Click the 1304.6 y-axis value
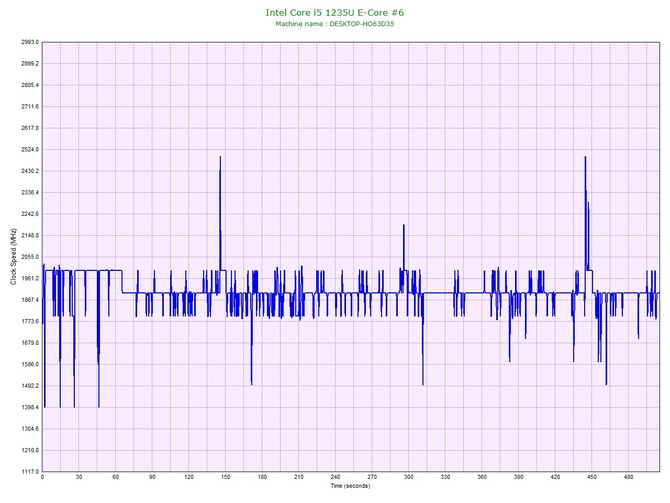Image resolution: width=670 pixels, height=503 pixels. (30, 429)
